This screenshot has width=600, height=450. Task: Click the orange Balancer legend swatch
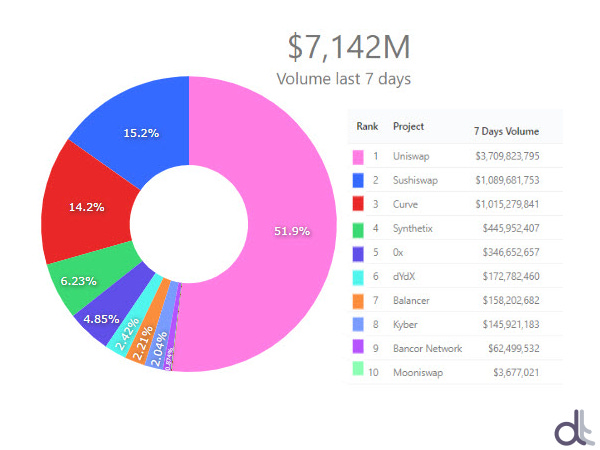click(358, 302)
